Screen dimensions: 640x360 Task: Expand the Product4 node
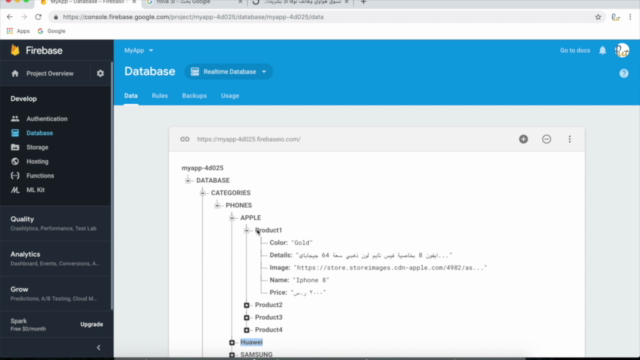tap(247, 330)
